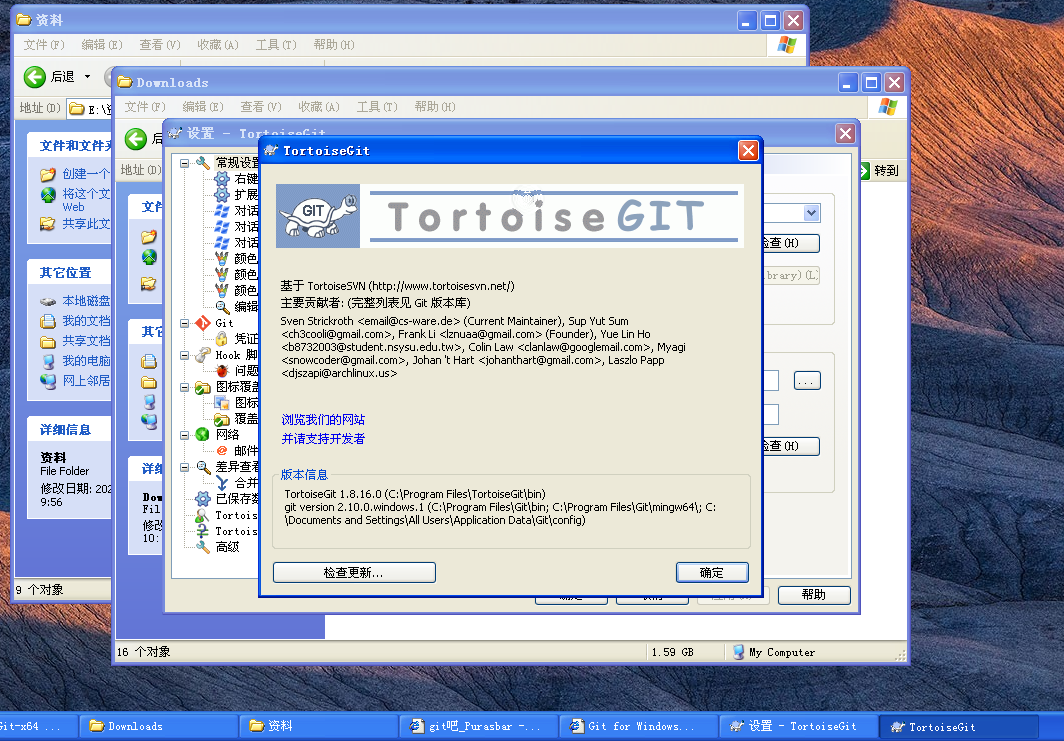Image resolution: width=1064 pixels, height=741 pixels.
Task: Click the TortoiseGit turtle logo banner
Action: pos(510,216)
